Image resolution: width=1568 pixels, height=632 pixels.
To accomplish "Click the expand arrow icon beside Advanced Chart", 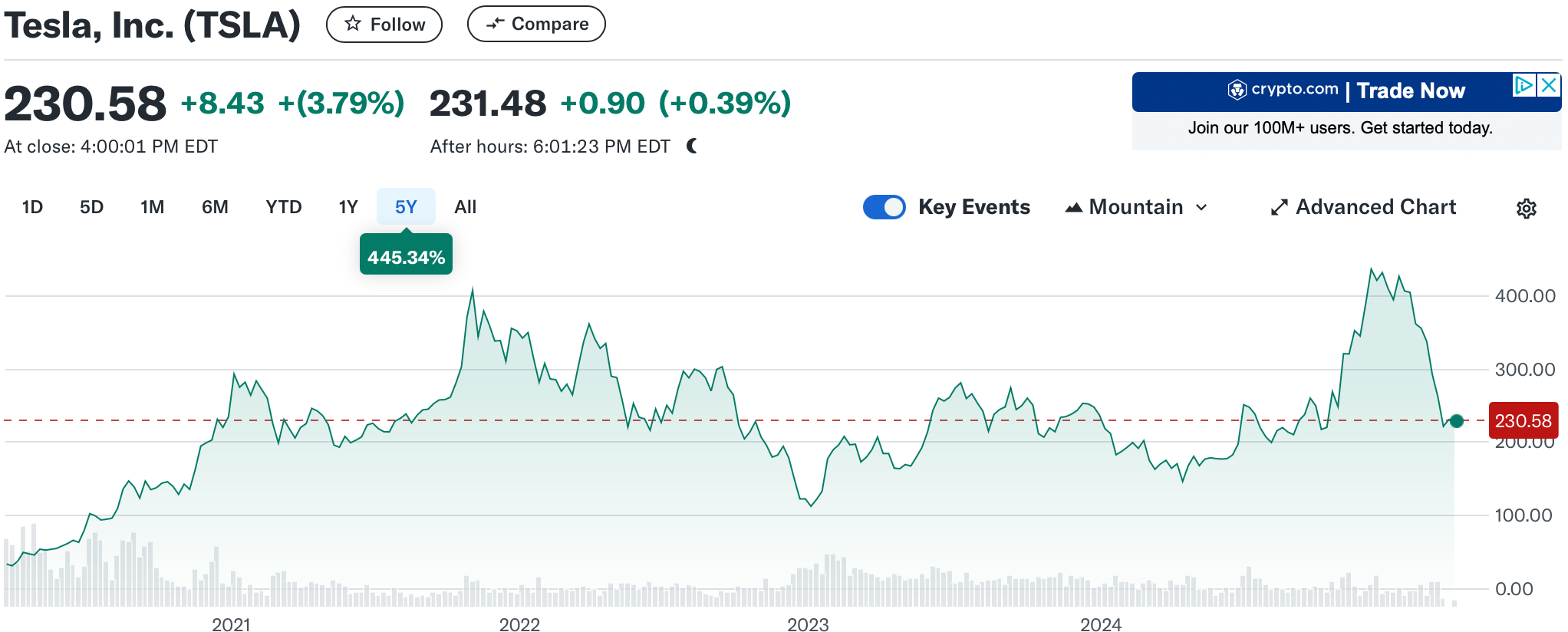I will click(1279, 207).
